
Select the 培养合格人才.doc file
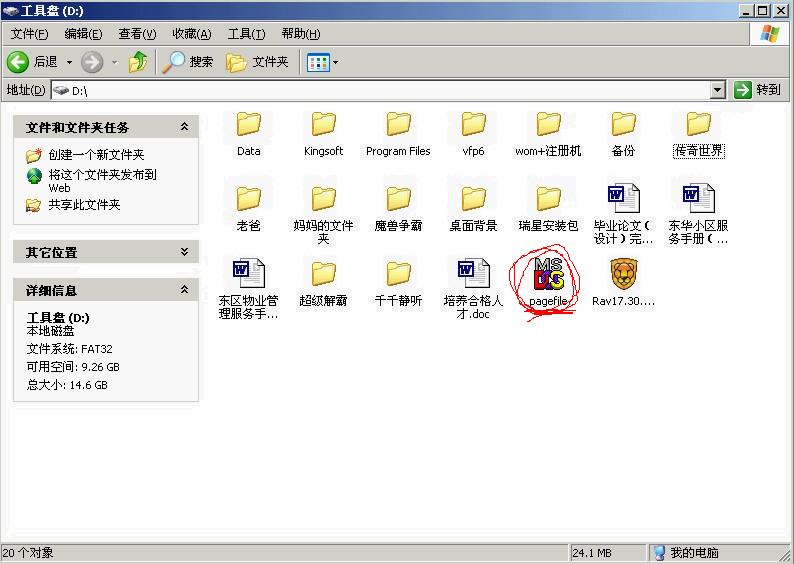point(473,289)
